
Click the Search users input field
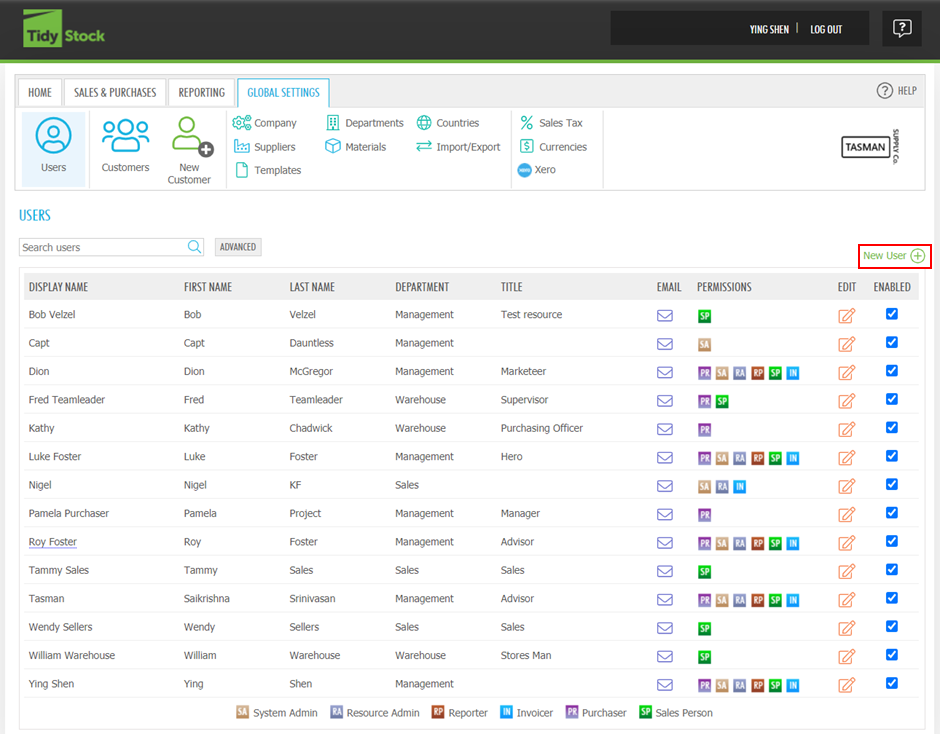coord(102,247)
